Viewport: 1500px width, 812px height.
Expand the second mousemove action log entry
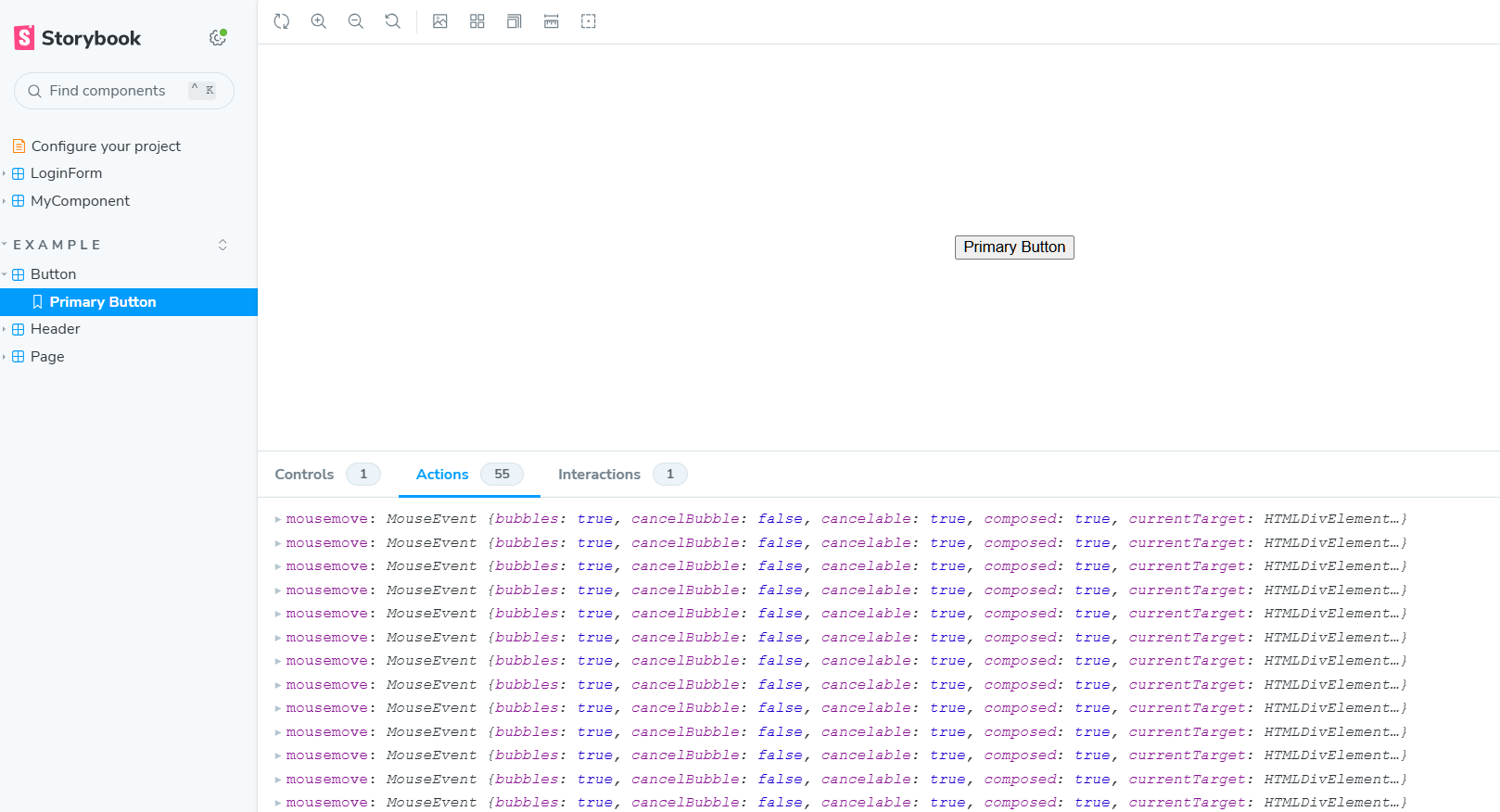[278, 543]
